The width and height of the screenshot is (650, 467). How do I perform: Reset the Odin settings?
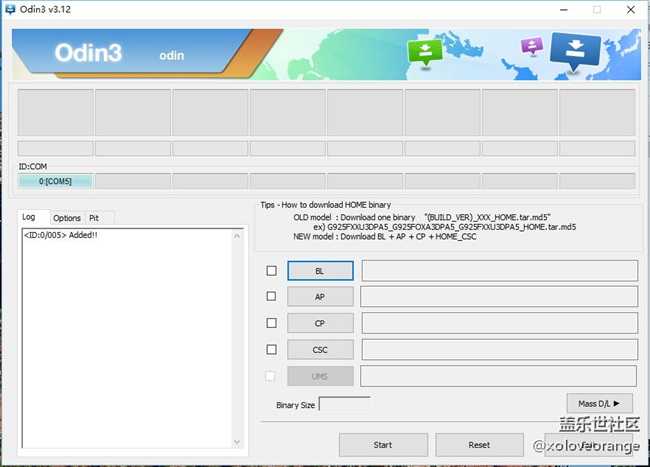pos(480,445)
